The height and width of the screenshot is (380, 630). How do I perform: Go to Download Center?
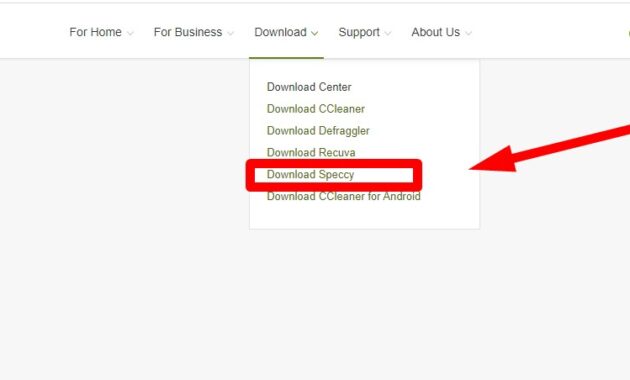309,87
